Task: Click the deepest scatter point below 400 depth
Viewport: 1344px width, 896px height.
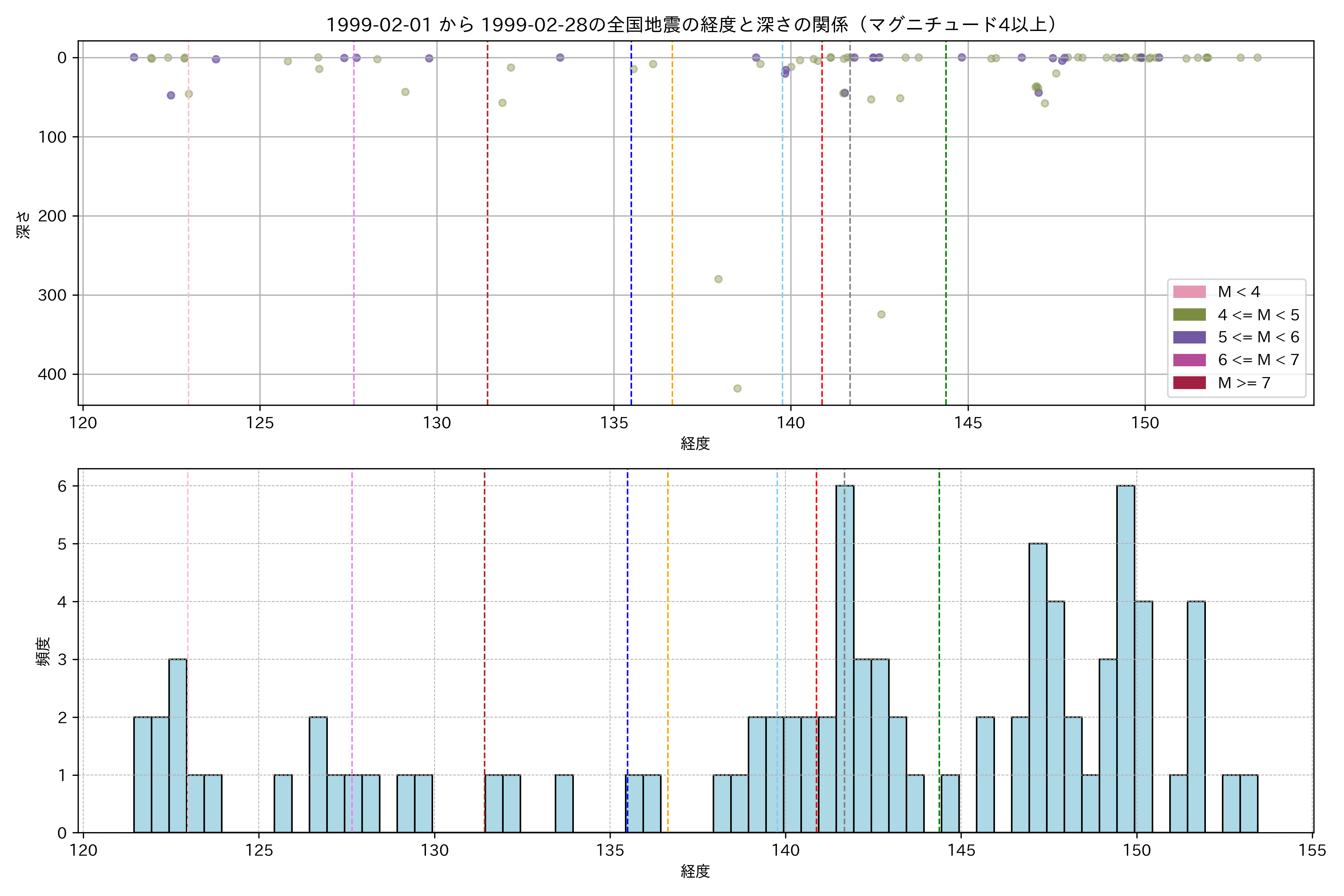Action: (737, 389)
